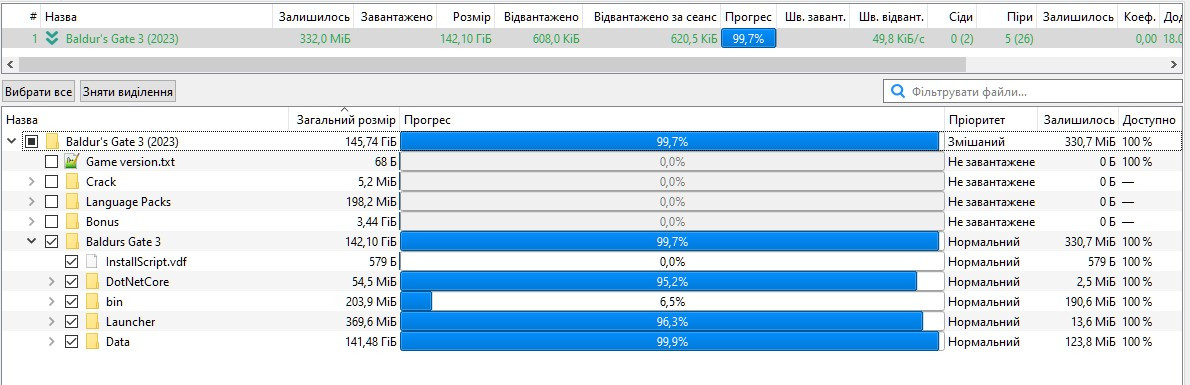The width and height of the screenshot is (1190, 385).
Task: Collapse the Baldurs Gate 3 subfolder
Action: [x=32, y=242]
